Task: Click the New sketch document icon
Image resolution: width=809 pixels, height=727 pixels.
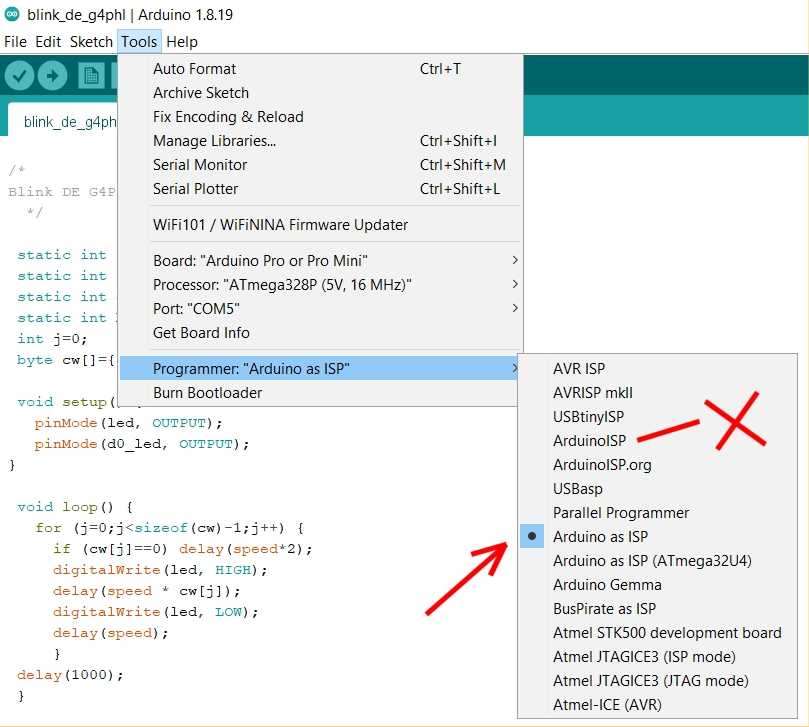Action: [x=91, y=75]
